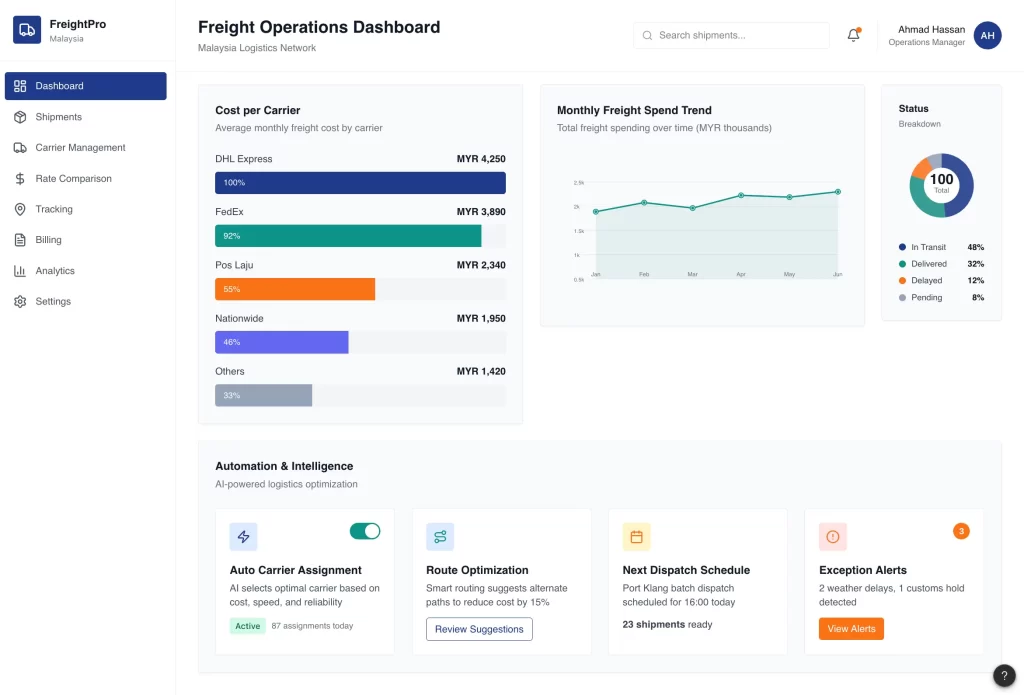Viewport: 1024px width, 695px height.
Task: Select the DHL Express progress bar
Action: [x=358, y=183]
